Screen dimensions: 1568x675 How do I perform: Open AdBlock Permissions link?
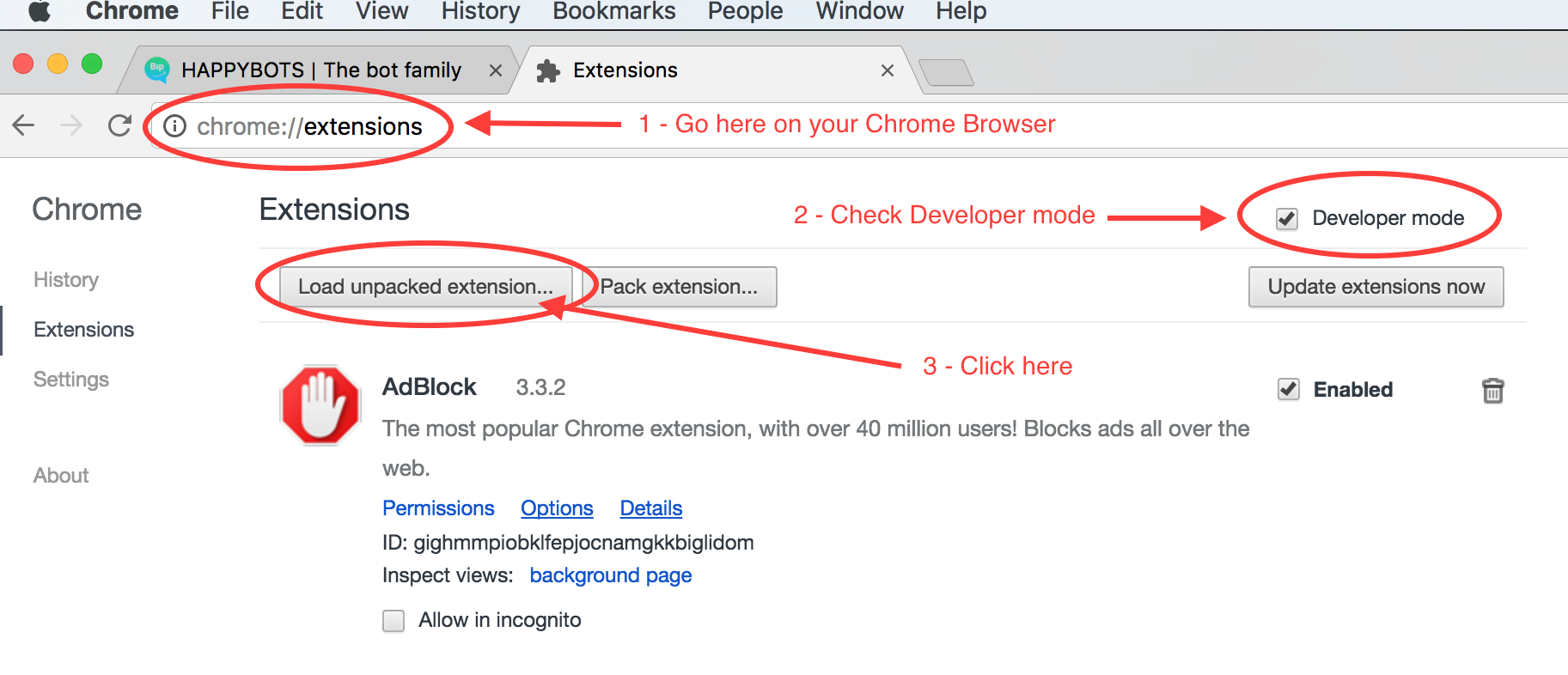(x=438, y=508)
